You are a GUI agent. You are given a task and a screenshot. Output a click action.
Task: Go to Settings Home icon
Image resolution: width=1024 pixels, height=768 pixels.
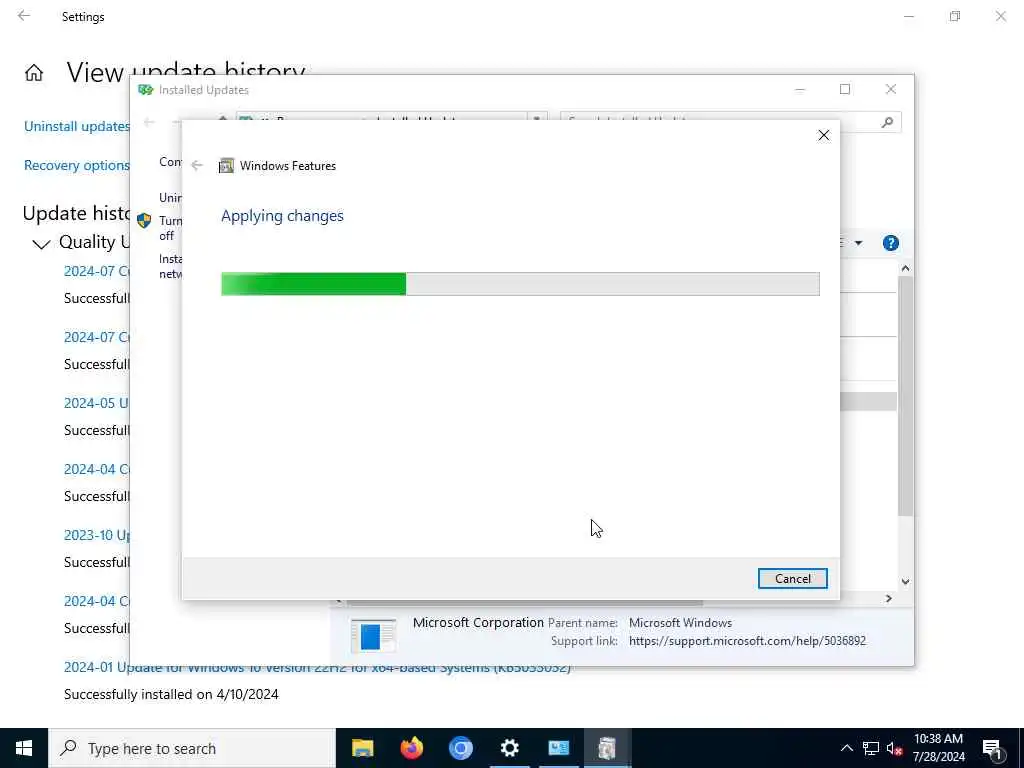[x=34, y=72]
